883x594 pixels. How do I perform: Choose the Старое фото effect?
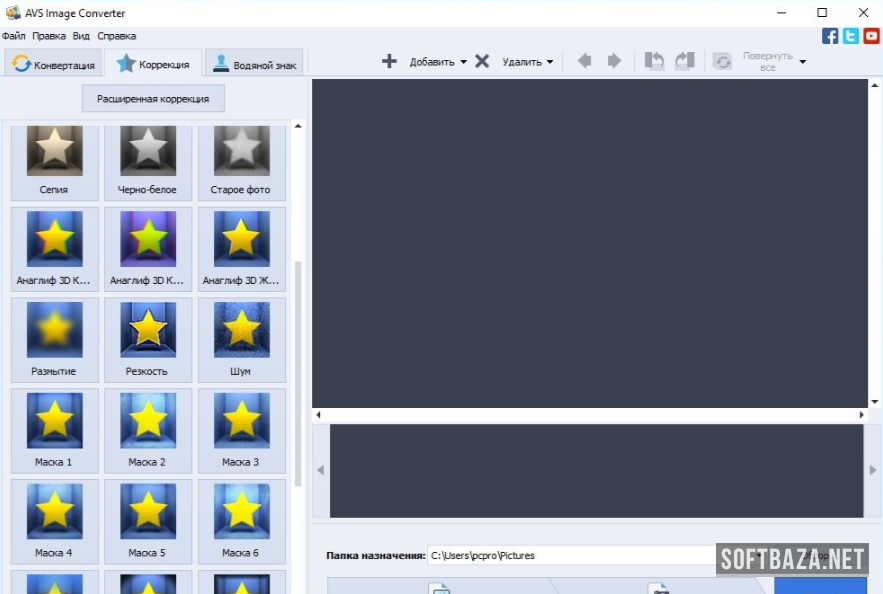(241, 161)
